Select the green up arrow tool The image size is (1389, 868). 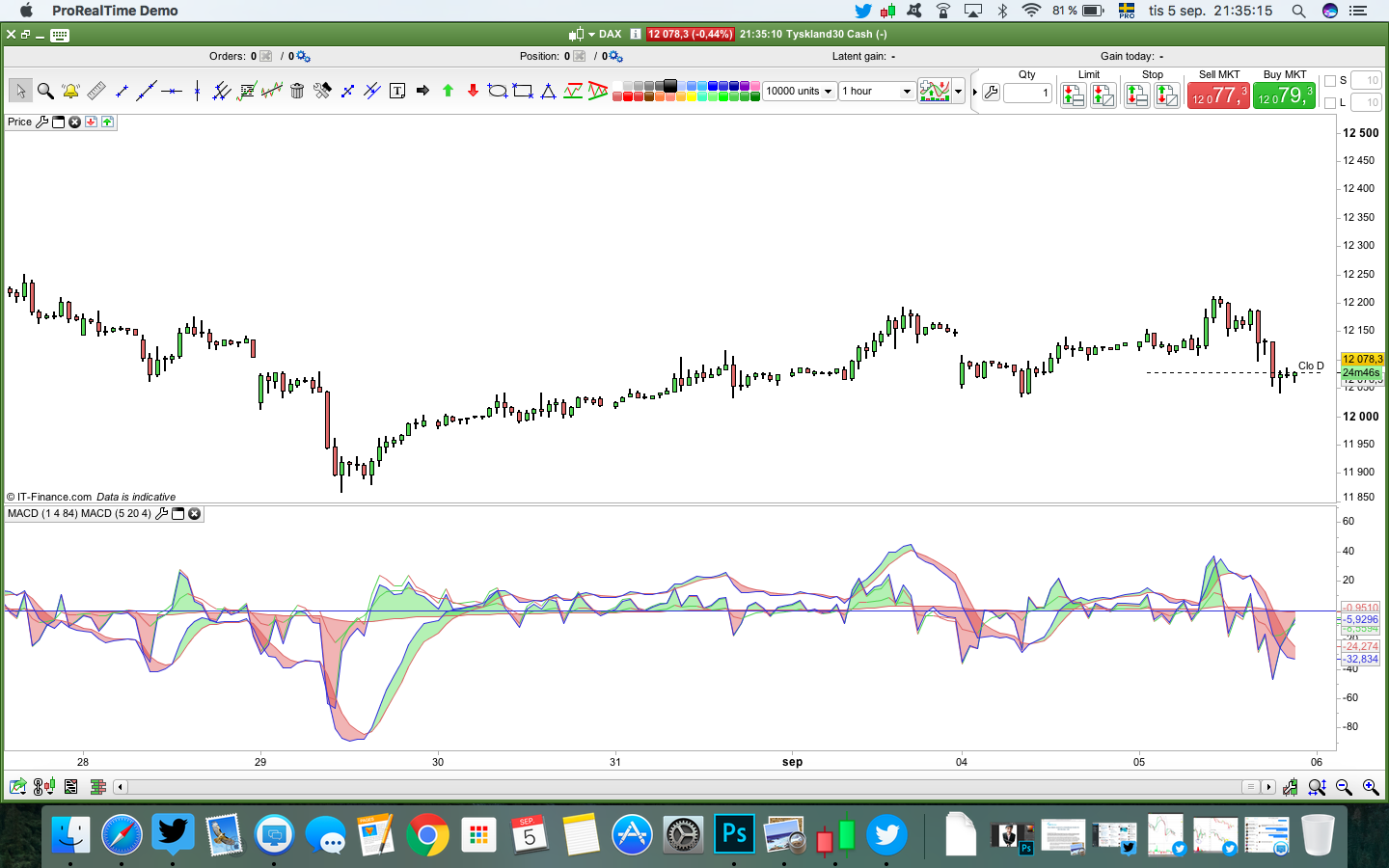(448, 91)
